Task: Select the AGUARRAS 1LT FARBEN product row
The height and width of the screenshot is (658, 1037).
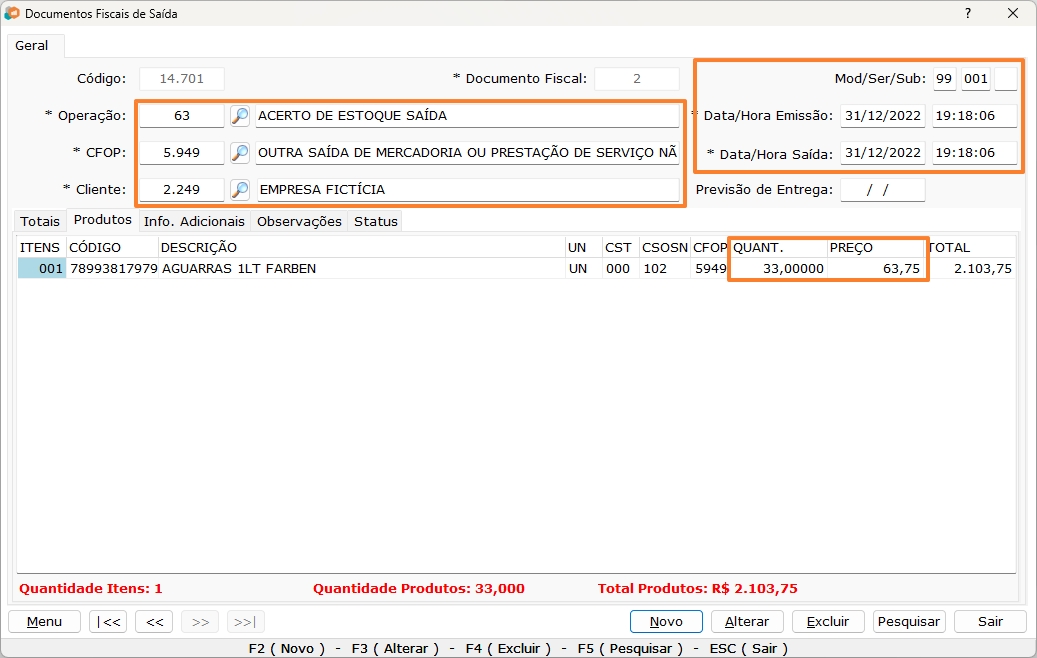Action: [300, 268]
